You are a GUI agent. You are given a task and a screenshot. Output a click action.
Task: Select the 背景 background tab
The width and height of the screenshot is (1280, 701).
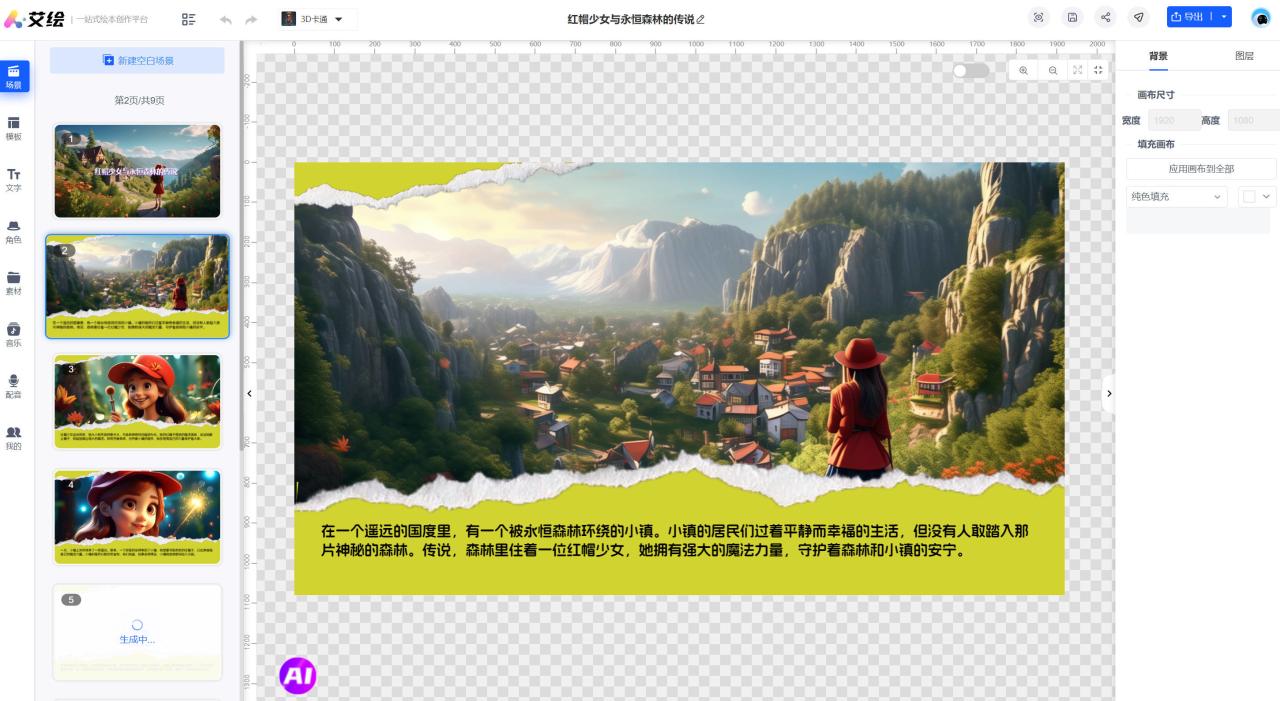pos(1158,56)
